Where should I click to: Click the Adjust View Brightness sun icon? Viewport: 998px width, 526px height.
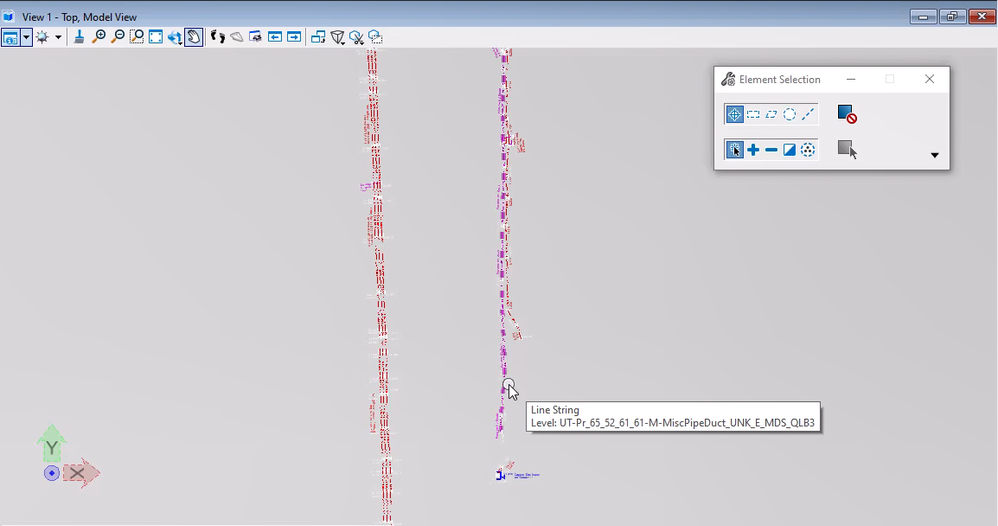[43, 38]
